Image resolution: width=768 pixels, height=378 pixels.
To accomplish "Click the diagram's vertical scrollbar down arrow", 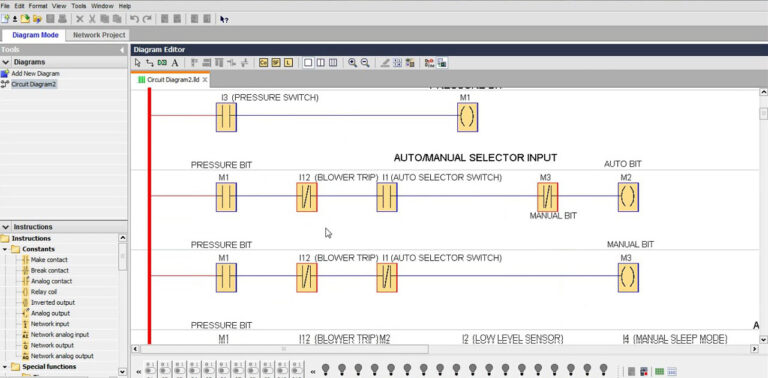I will 763,339.
